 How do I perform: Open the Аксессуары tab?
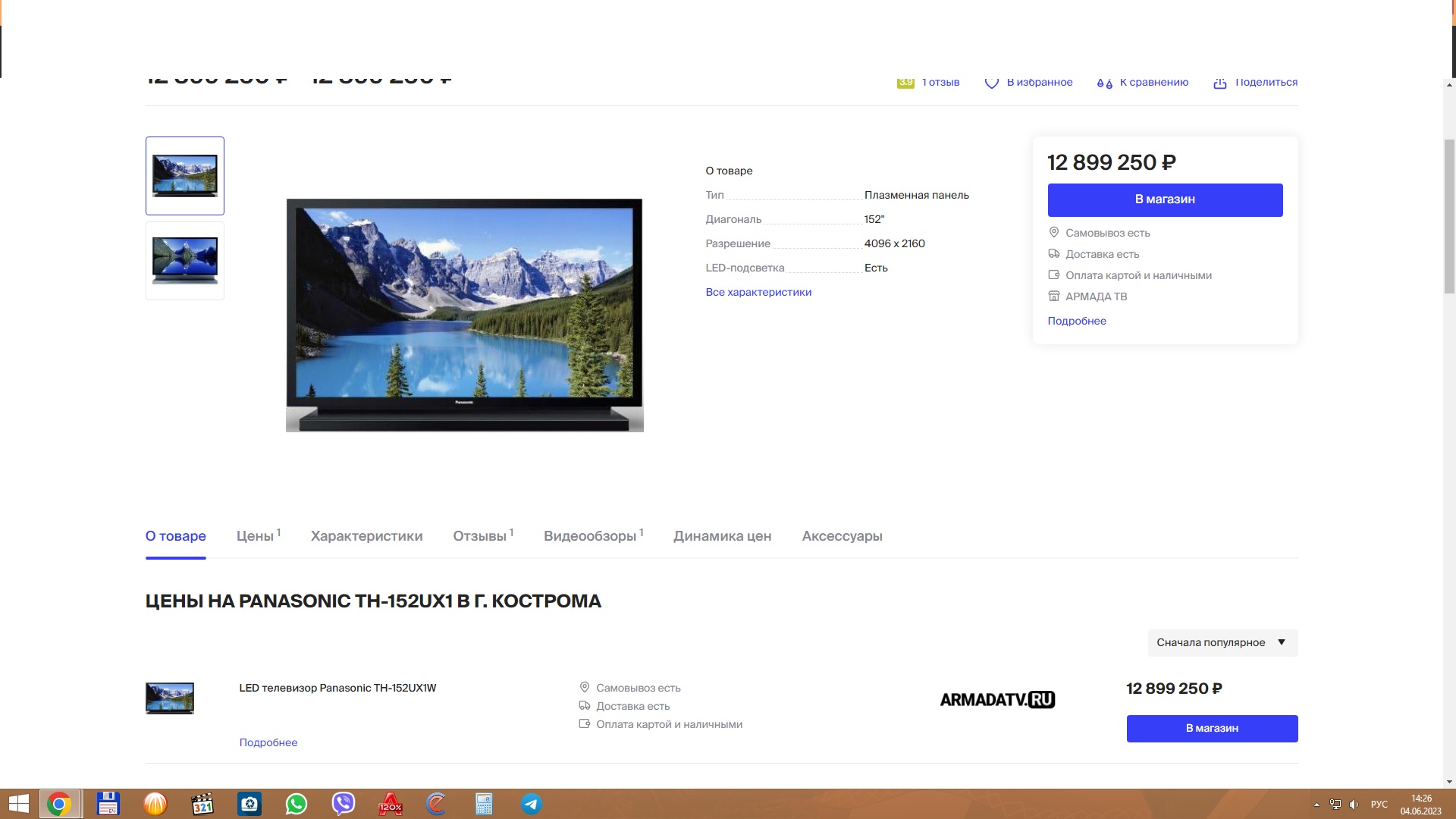[x=843, y=536]
